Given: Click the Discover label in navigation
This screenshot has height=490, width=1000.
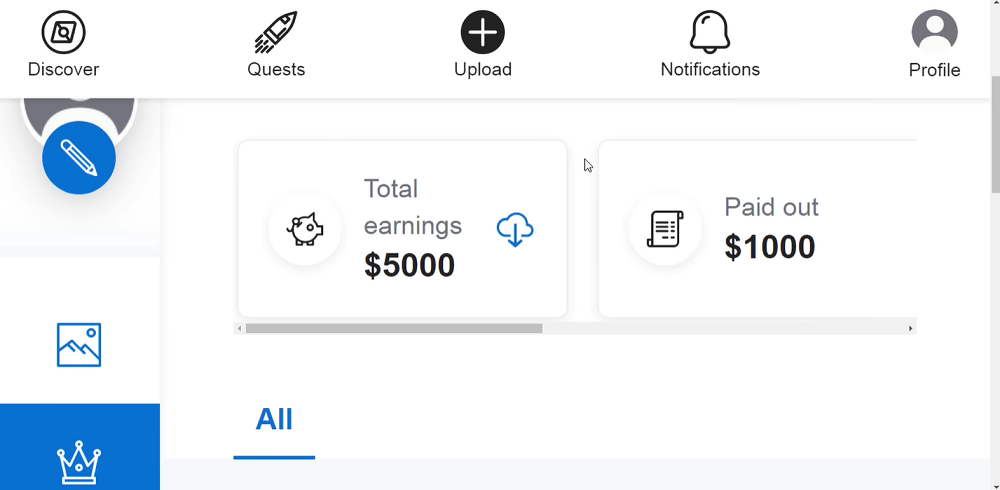Looking at the screenshot, I should [x=64, y=69].
